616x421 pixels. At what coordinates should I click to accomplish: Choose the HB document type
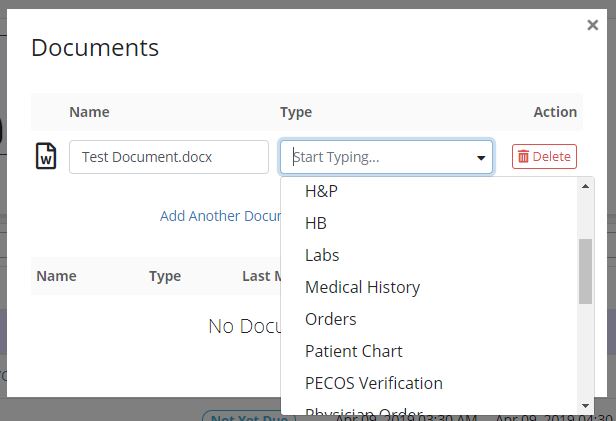[x=316, y=223]
